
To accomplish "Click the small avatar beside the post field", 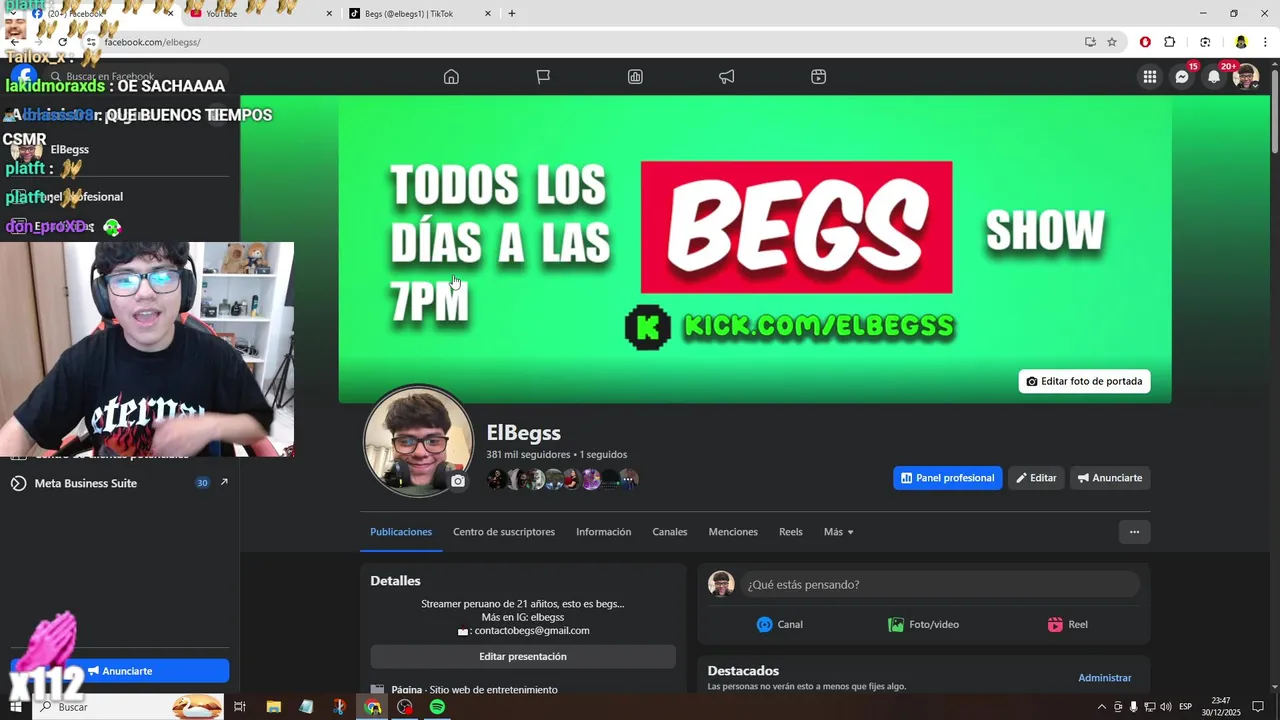I will click(721, 584).
